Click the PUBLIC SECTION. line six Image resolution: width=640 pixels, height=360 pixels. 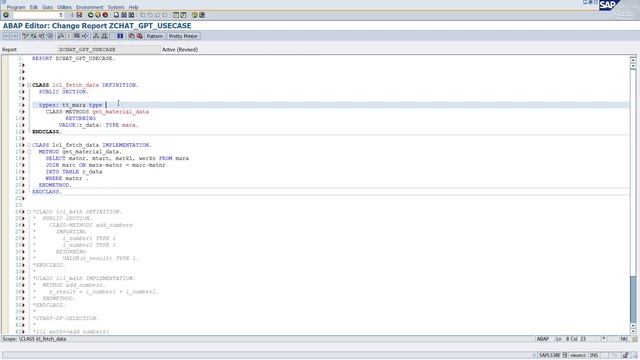[63, 92]
